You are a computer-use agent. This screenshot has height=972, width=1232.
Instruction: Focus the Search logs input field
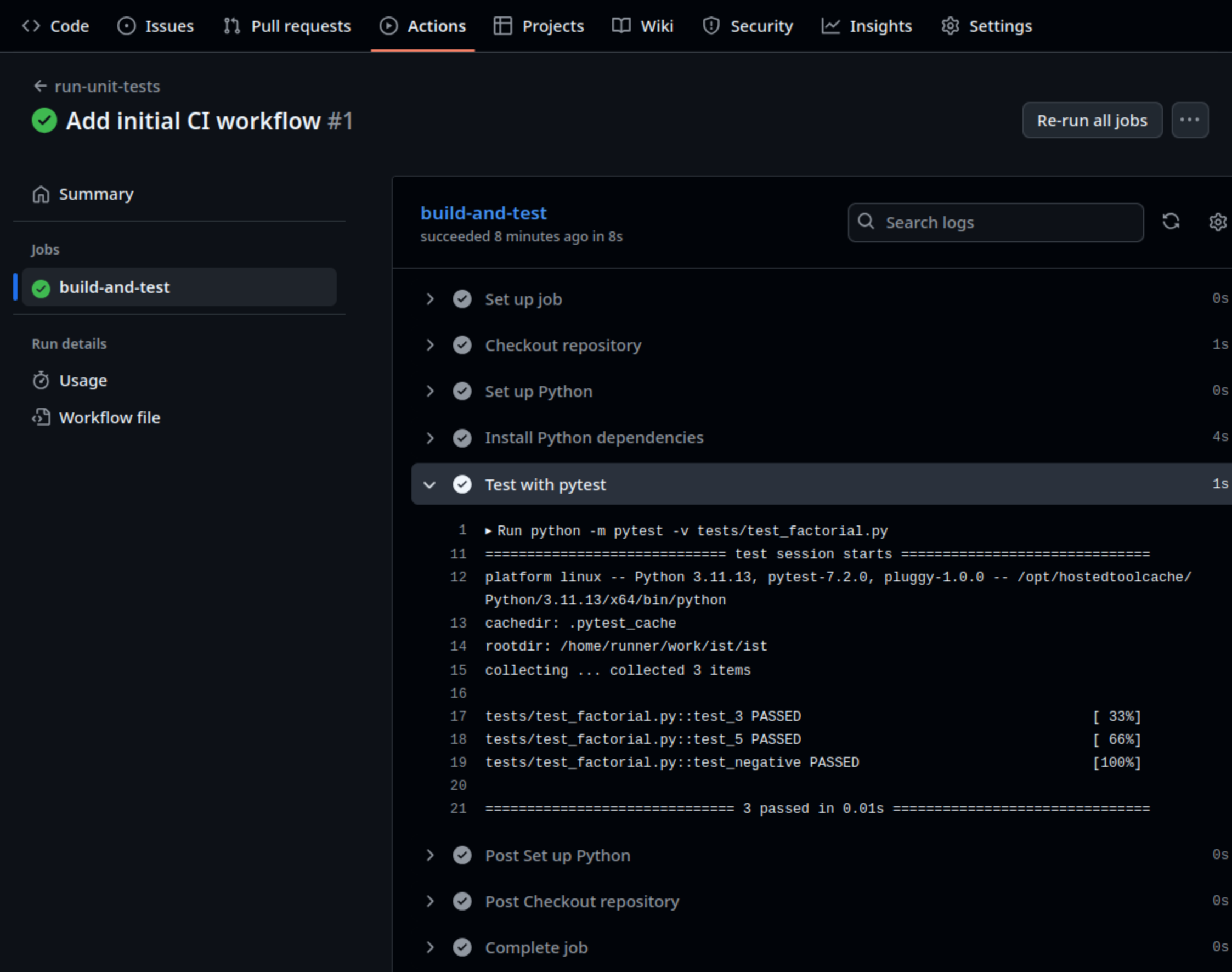click(995, 223)
